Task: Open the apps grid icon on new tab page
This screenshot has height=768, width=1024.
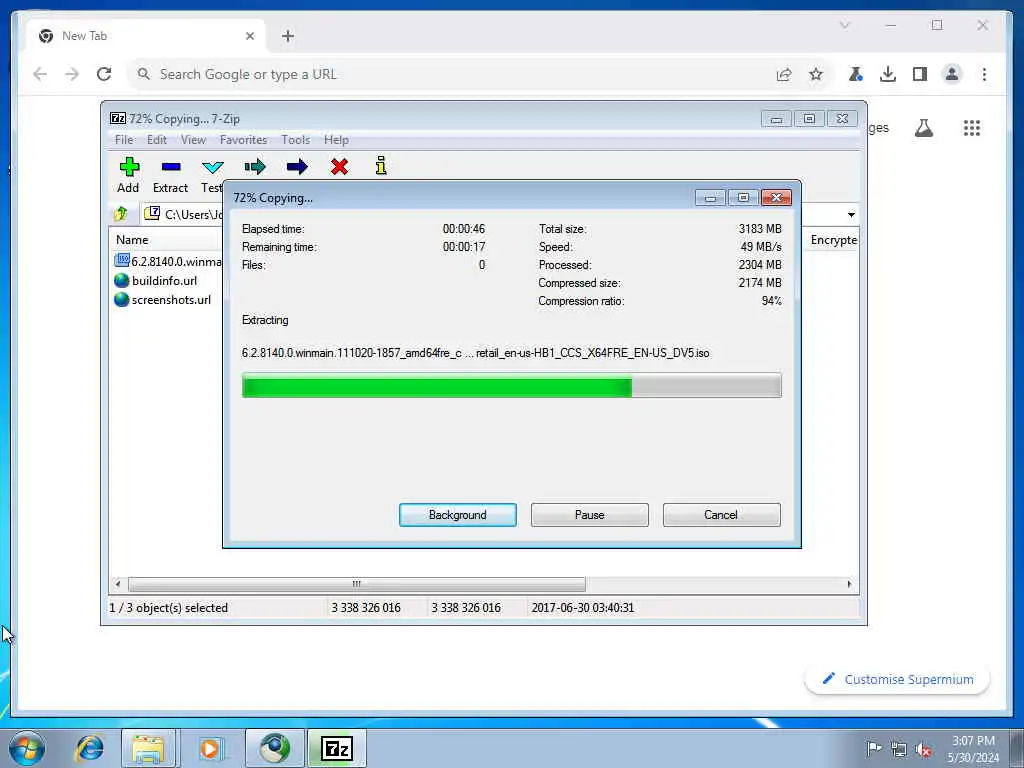Action: [971, 128]
